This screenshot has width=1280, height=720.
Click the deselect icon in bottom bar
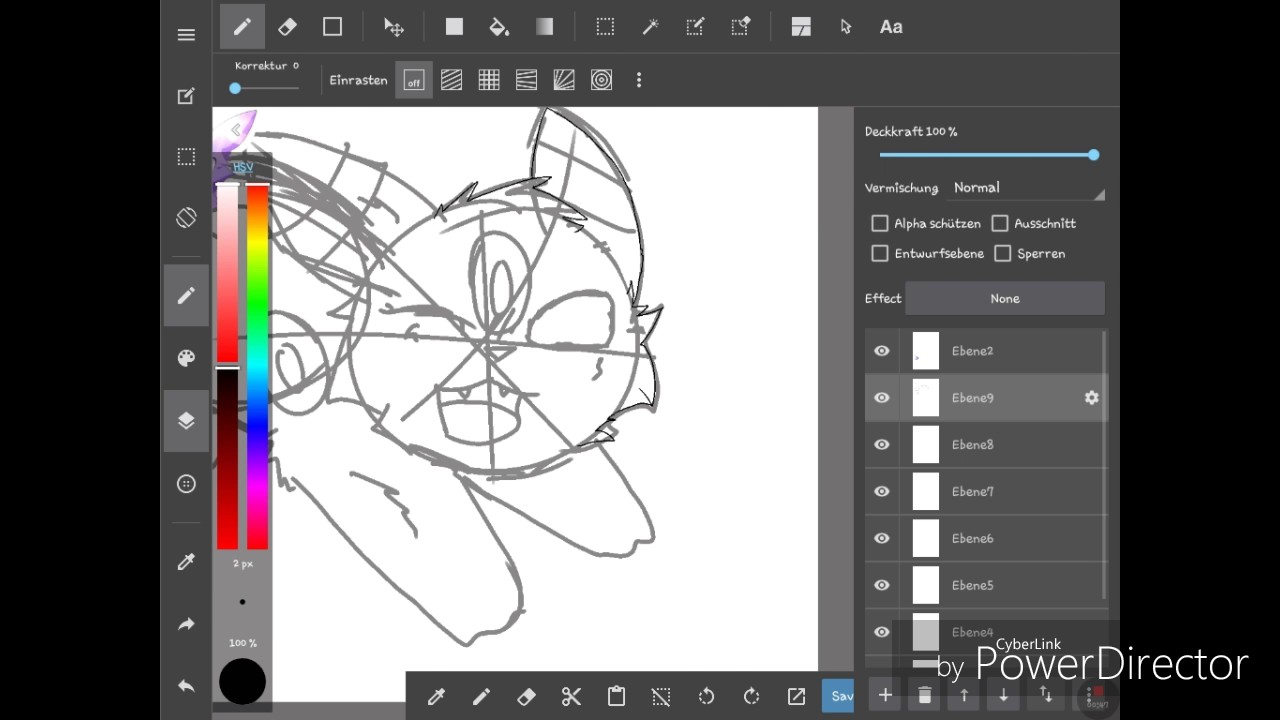click(661, 697)
